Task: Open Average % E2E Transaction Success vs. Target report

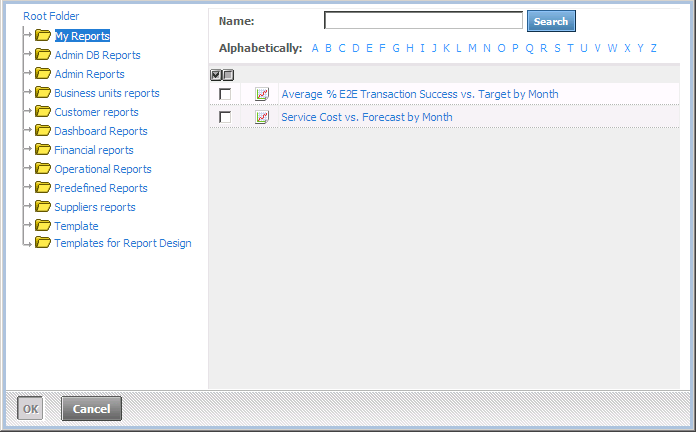Action: (x=420, y=94)
